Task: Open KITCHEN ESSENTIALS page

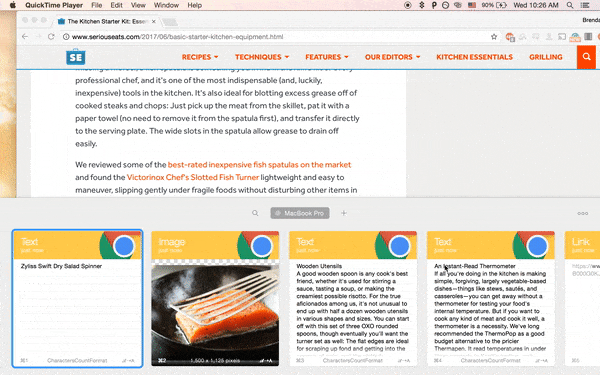Action: click(474, 57)
